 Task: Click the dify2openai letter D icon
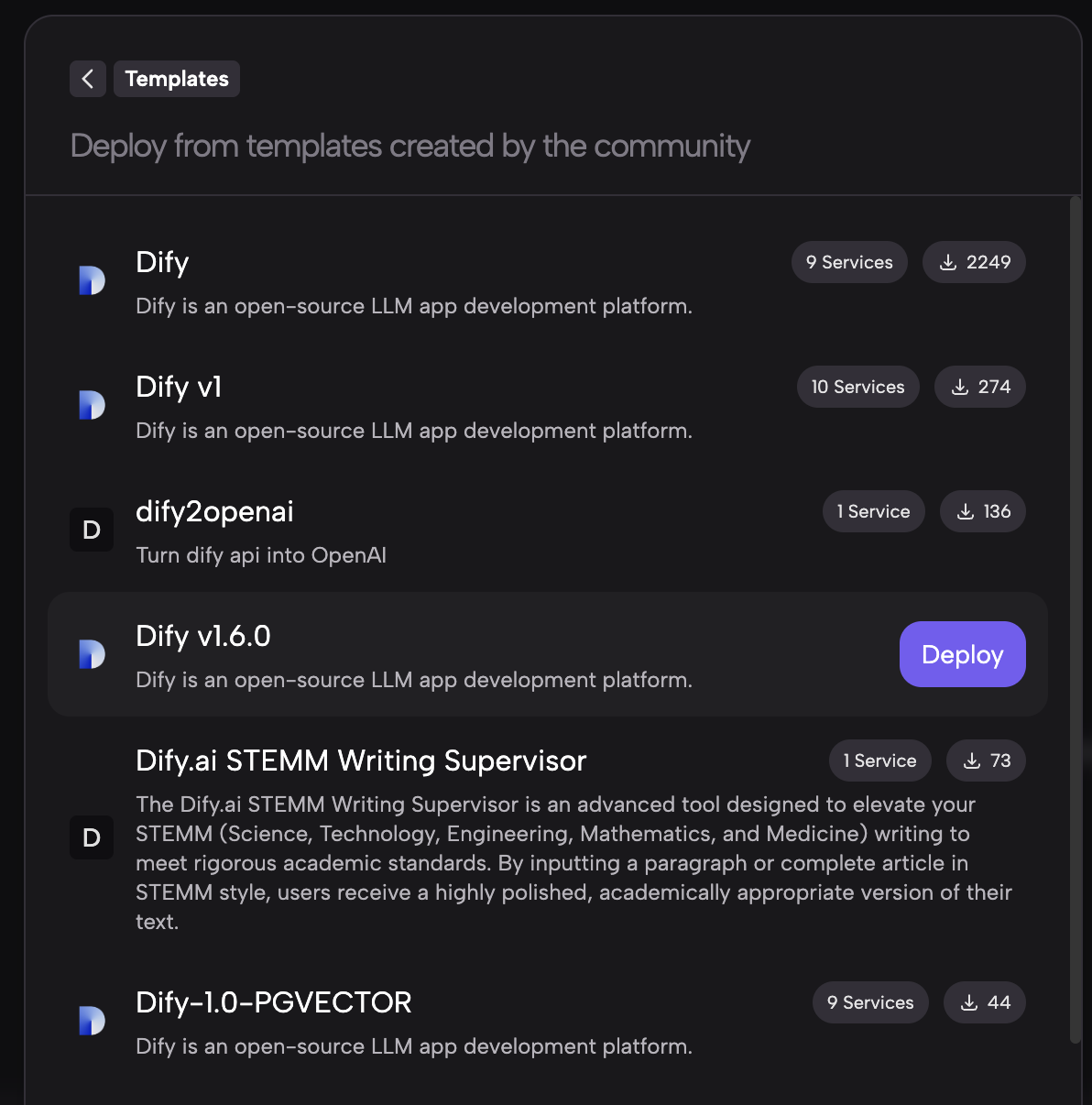92,530
